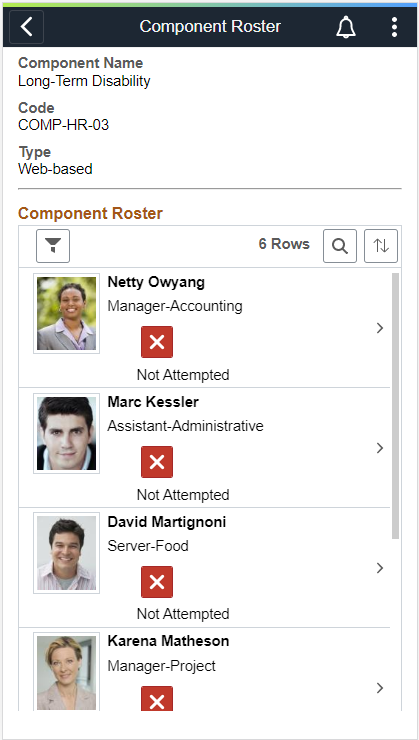The height and width of the screenshot is (740, 419).
Task: Click Not Attempted under Marc Kessler
Action: [x=183, y=495]
